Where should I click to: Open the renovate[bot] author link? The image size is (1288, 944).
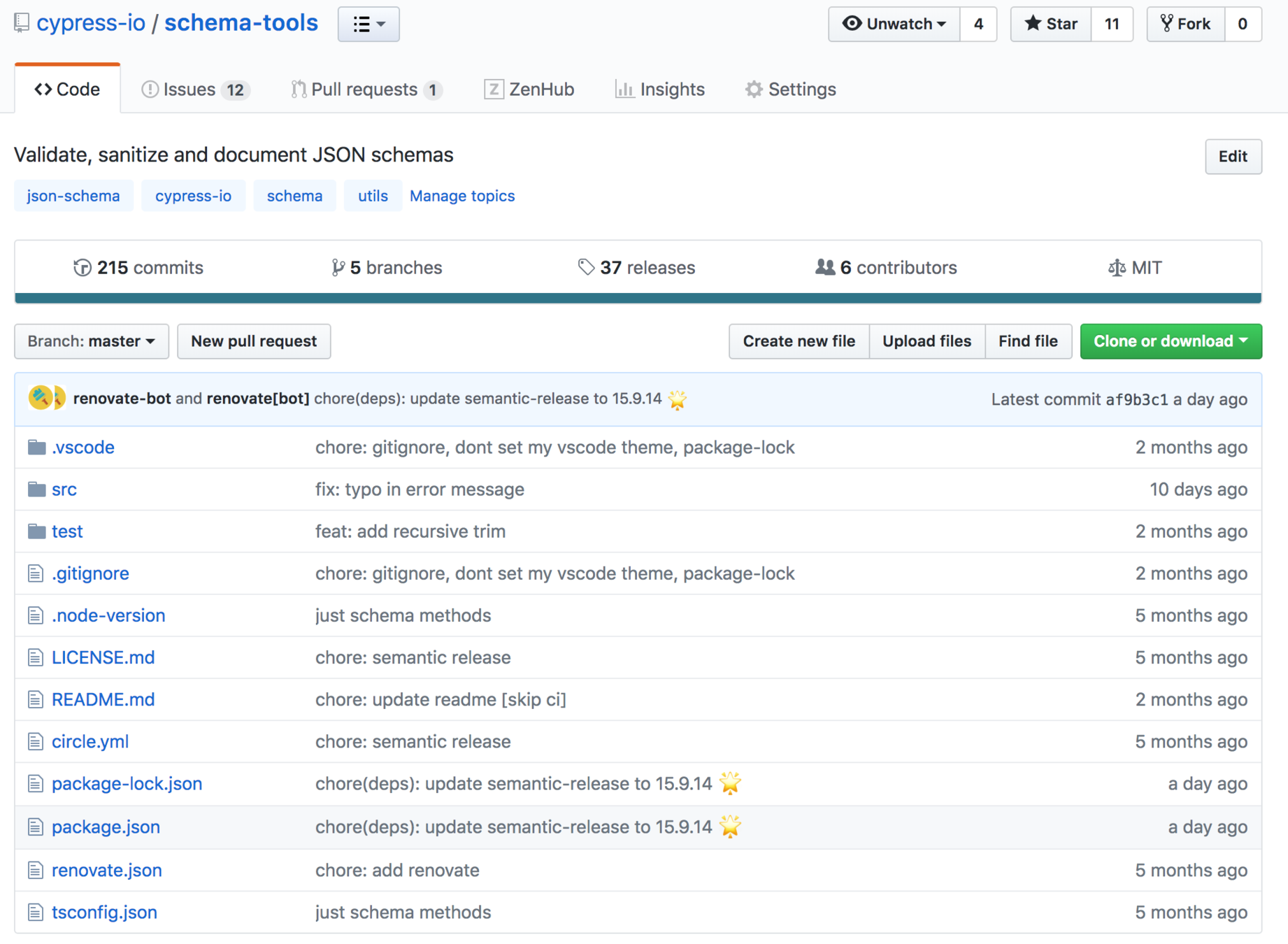(258, 399)
